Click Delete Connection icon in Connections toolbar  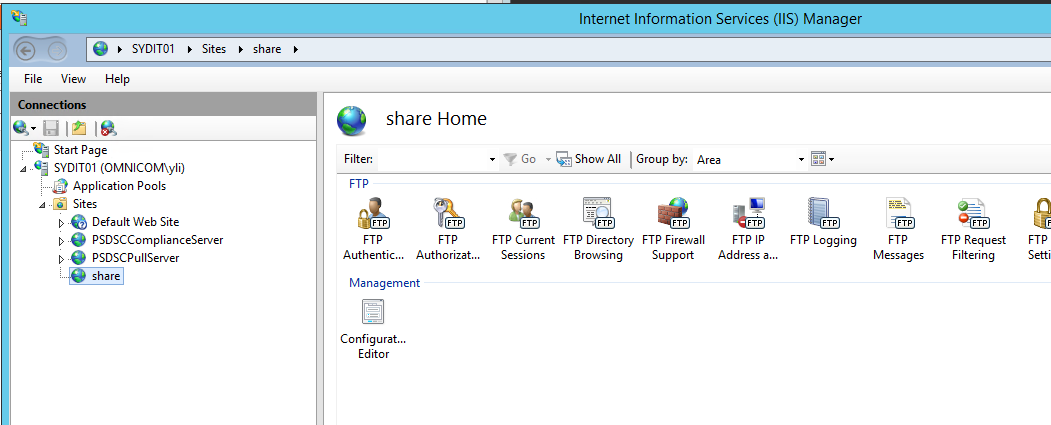108,127
